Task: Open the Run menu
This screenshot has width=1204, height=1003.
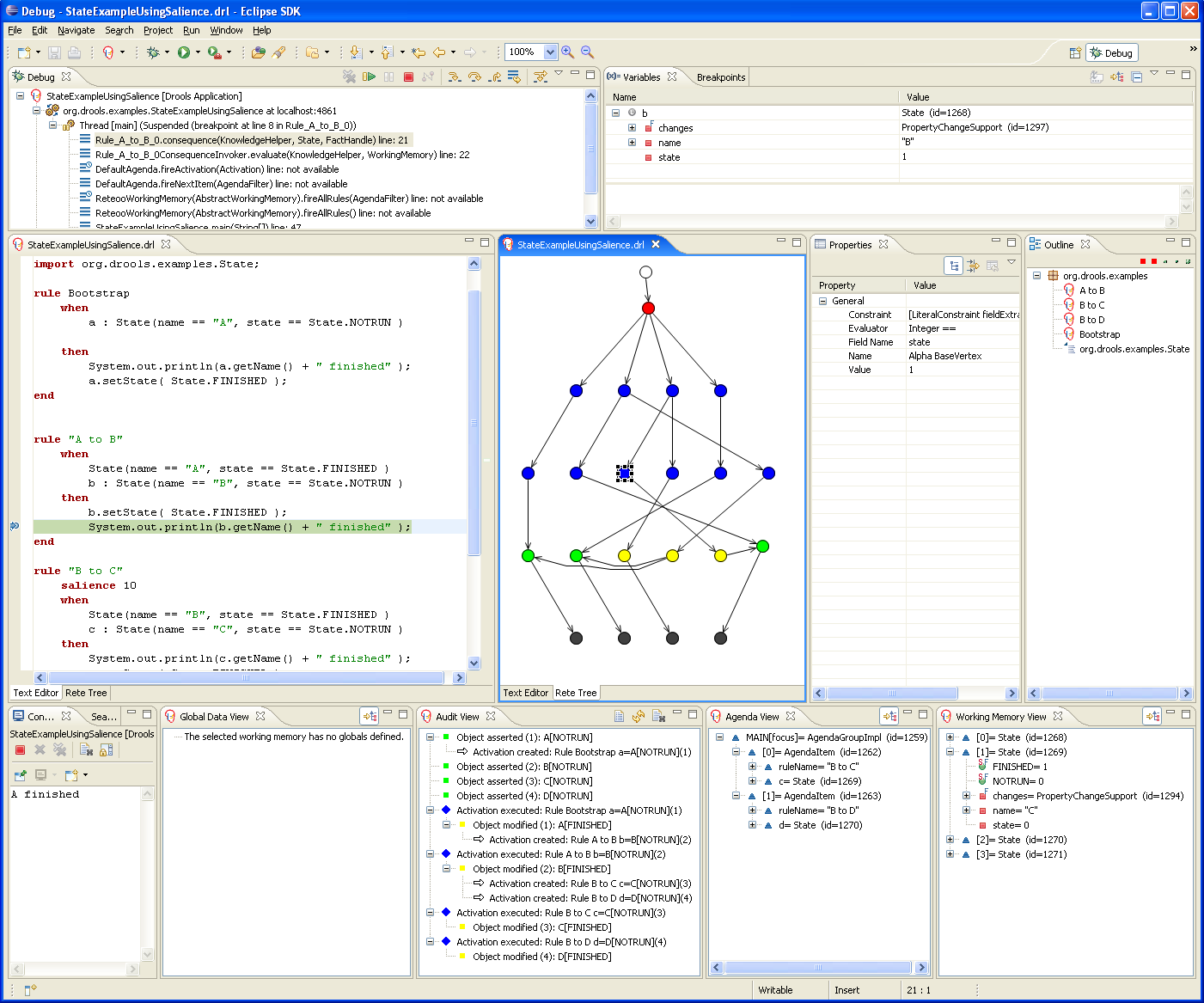Action: click(x=191, y=30)
